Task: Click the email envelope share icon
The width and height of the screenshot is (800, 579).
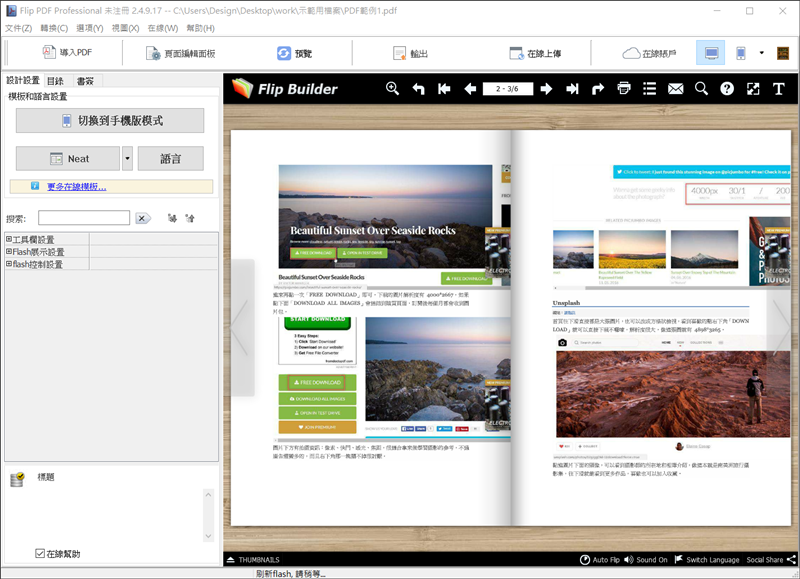Action: click(675, 89)
